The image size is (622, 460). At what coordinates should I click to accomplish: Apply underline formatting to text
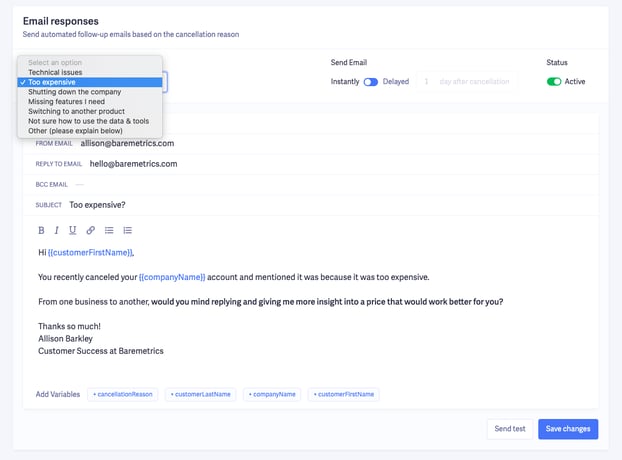[x=73, y=230]
